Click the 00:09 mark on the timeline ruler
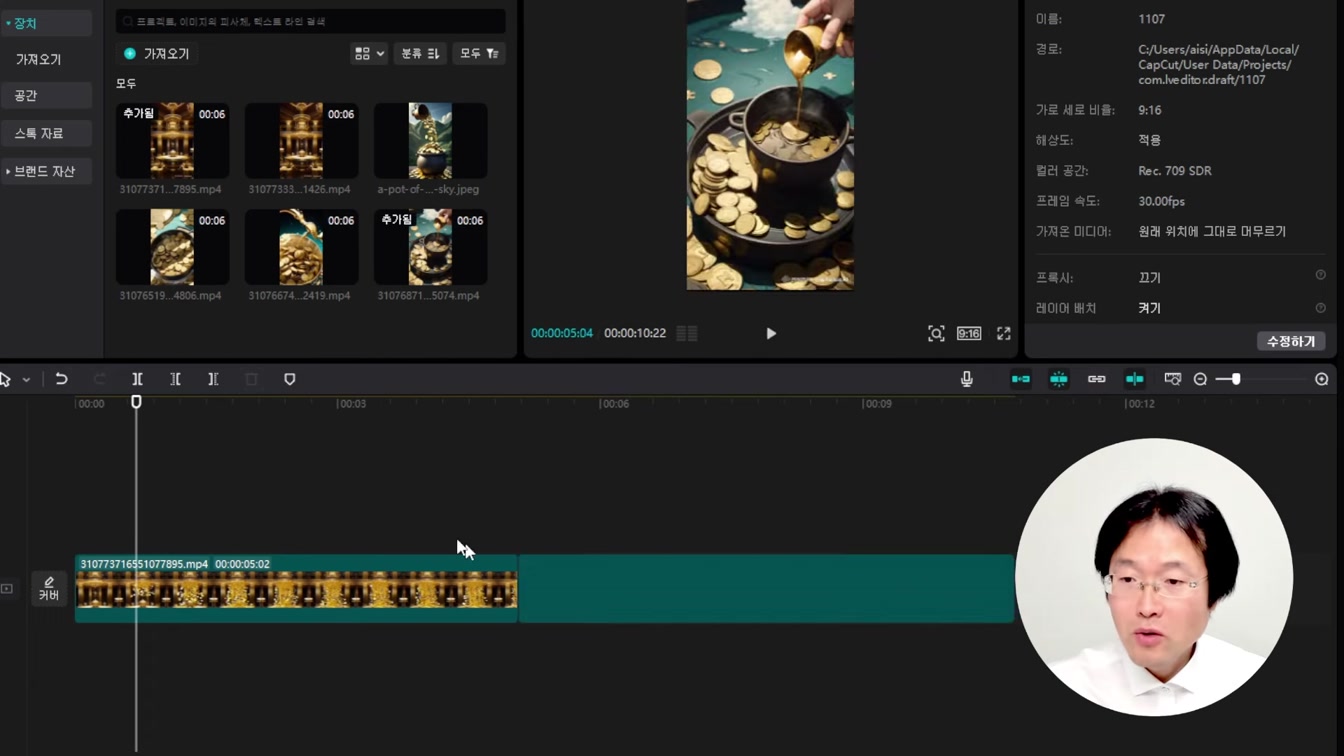The height and width of the screenshot is (756, 1344). point(878,403)
